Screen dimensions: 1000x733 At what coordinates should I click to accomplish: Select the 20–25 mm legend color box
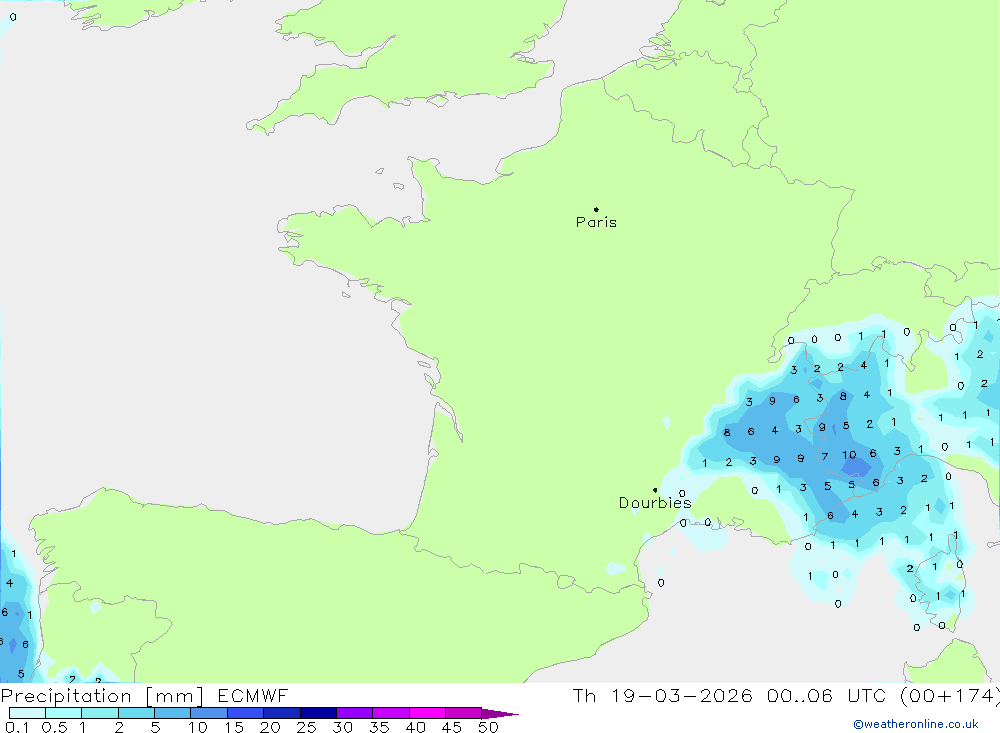click(282, 713)
